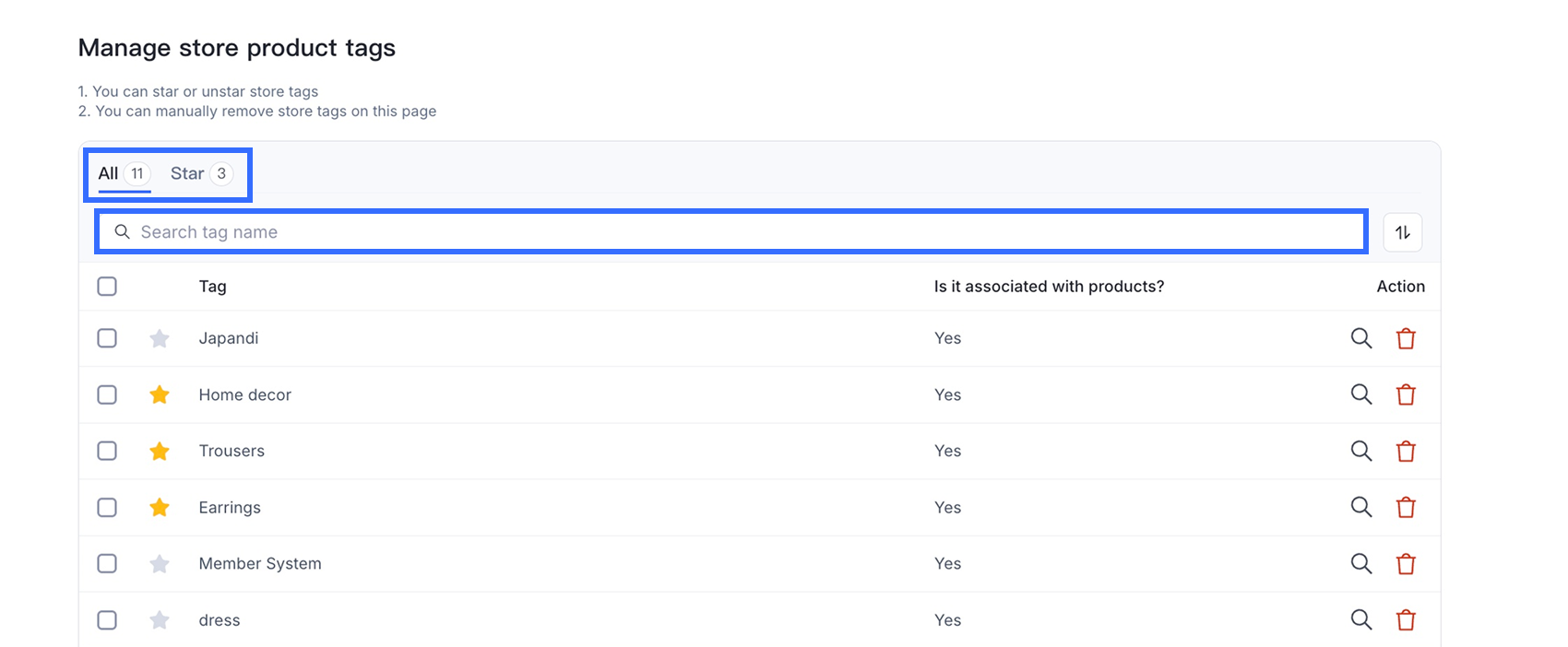Screen dimensions: 1568x647
Task: Click trash icon in Member System row
Action: [1406, 564]
